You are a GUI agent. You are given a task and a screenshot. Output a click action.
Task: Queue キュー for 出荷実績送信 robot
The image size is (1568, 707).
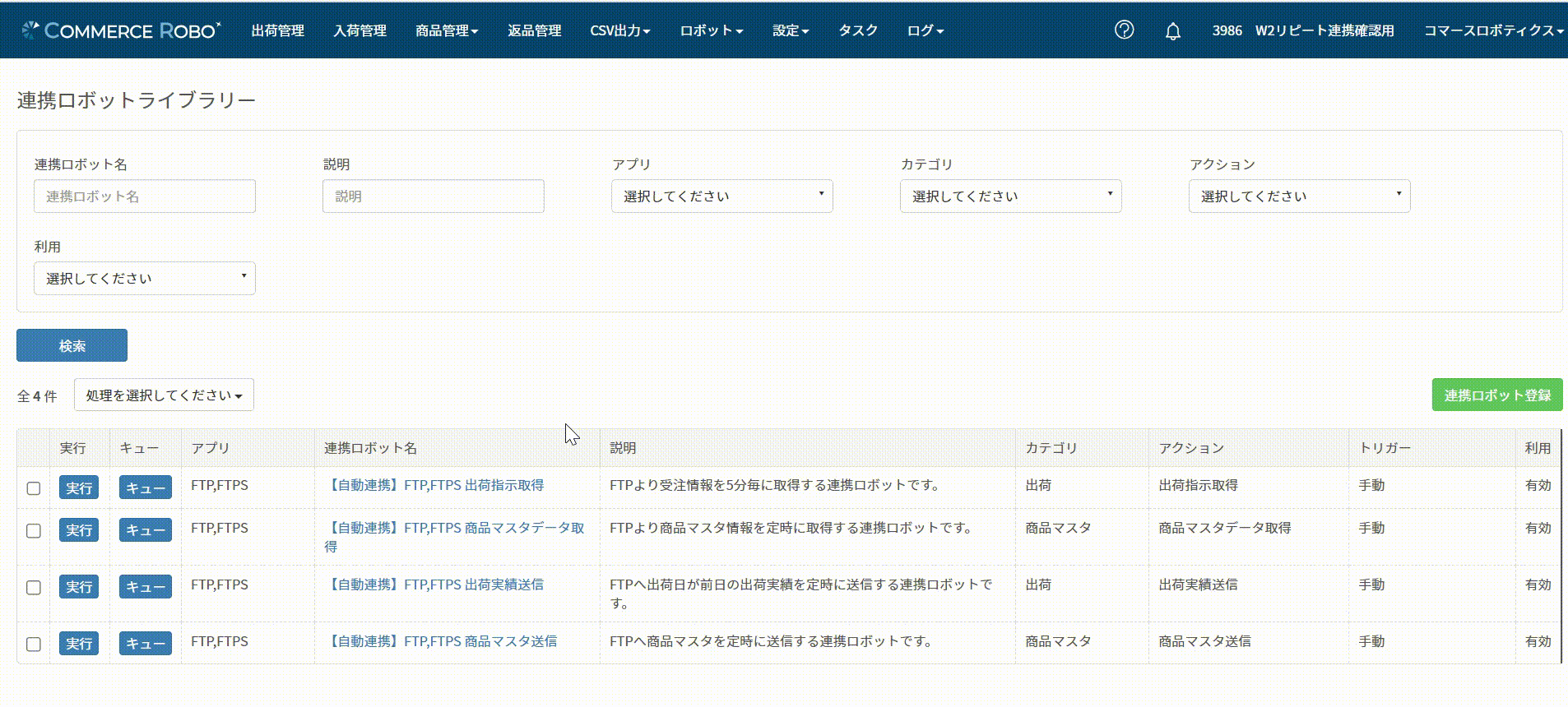coord(146,587)
